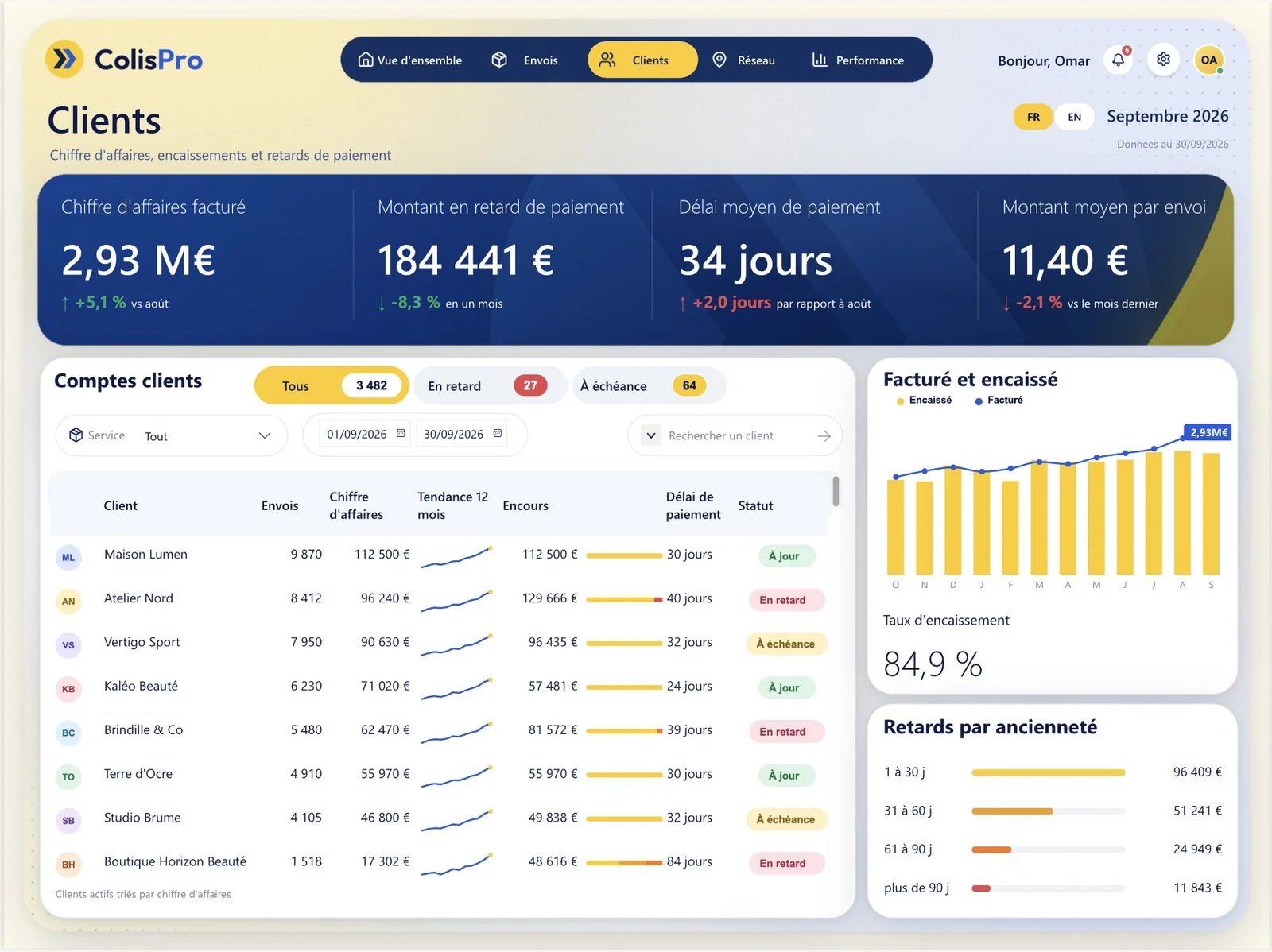Click the ColisPro logo icon

tap(64, 59)
